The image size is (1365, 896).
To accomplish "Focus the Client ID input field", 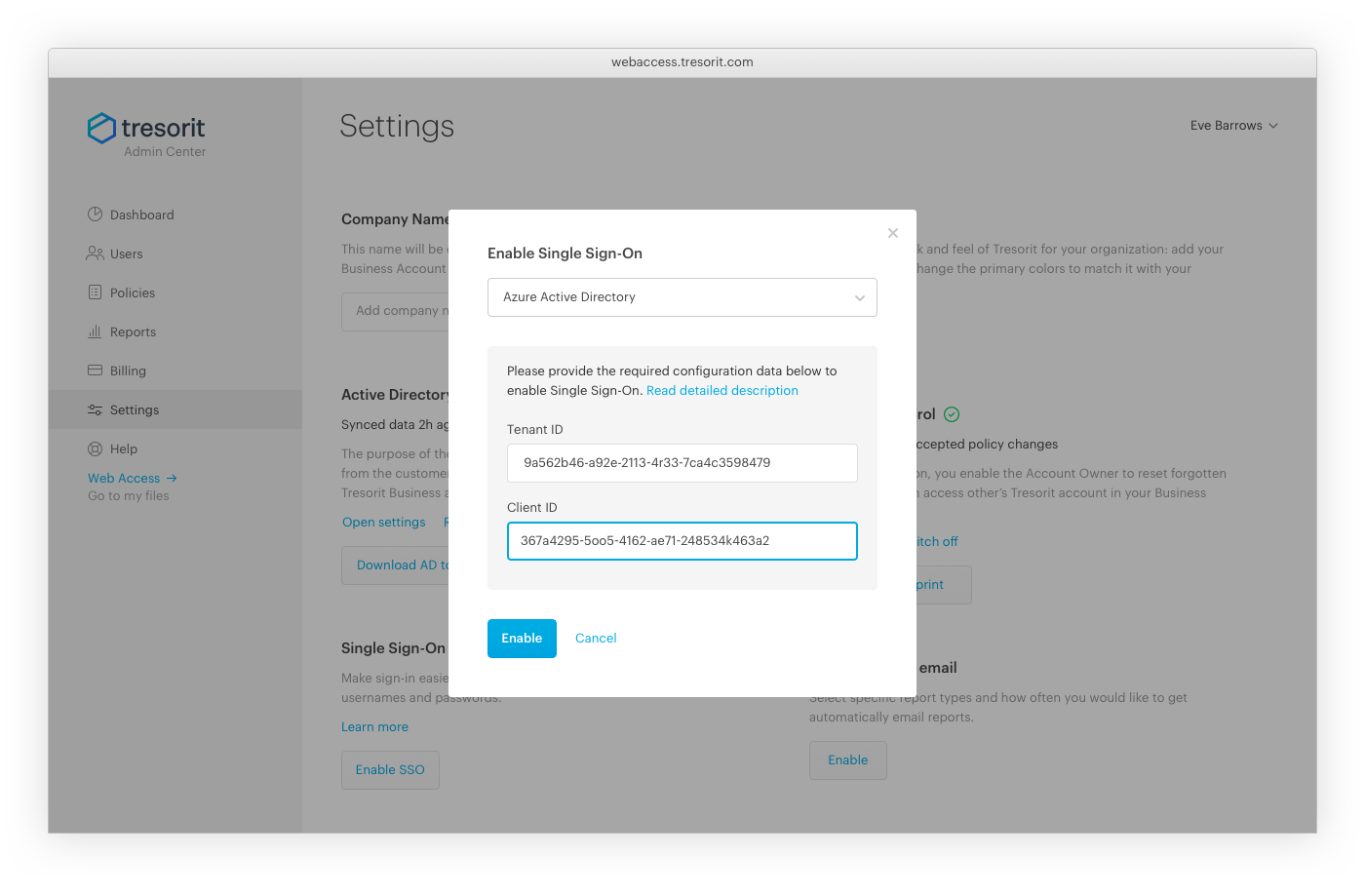I will pos(682,541).
